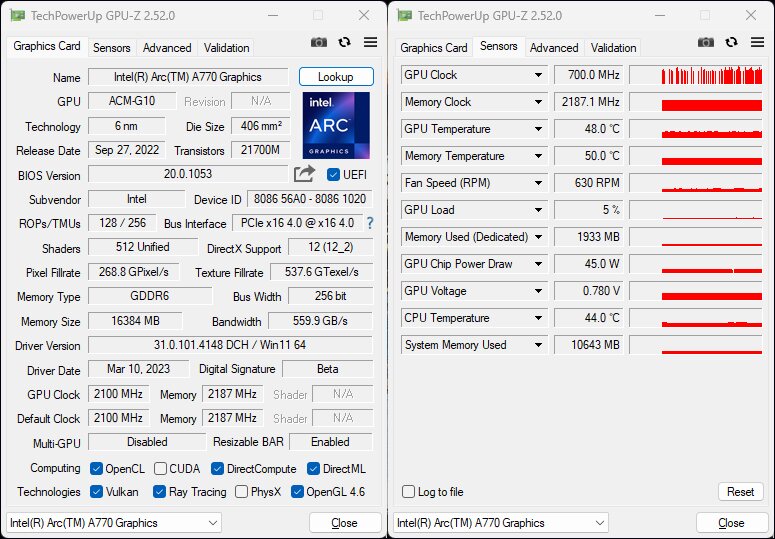Click the 700.0 MHz GPU Clock reading
Image resolution: width=775 pixels, height=539 pixels.
(588, 75)
